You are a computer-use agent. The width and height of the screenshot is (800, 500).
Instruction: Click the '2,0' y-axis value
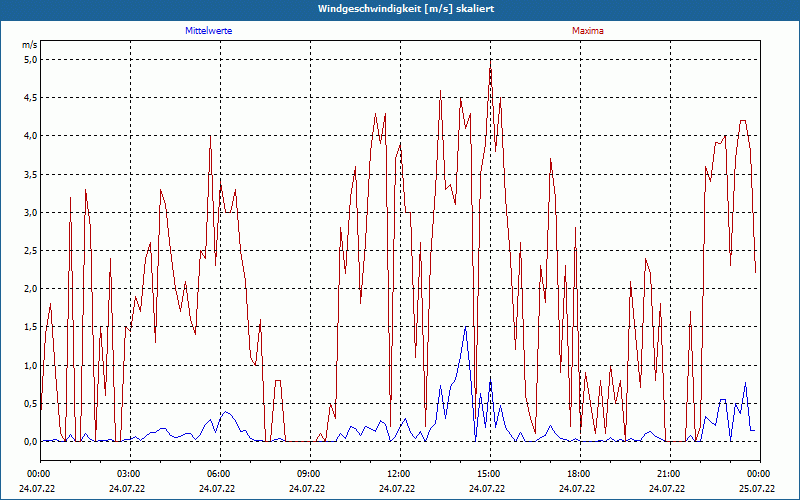tap(31, 289)
